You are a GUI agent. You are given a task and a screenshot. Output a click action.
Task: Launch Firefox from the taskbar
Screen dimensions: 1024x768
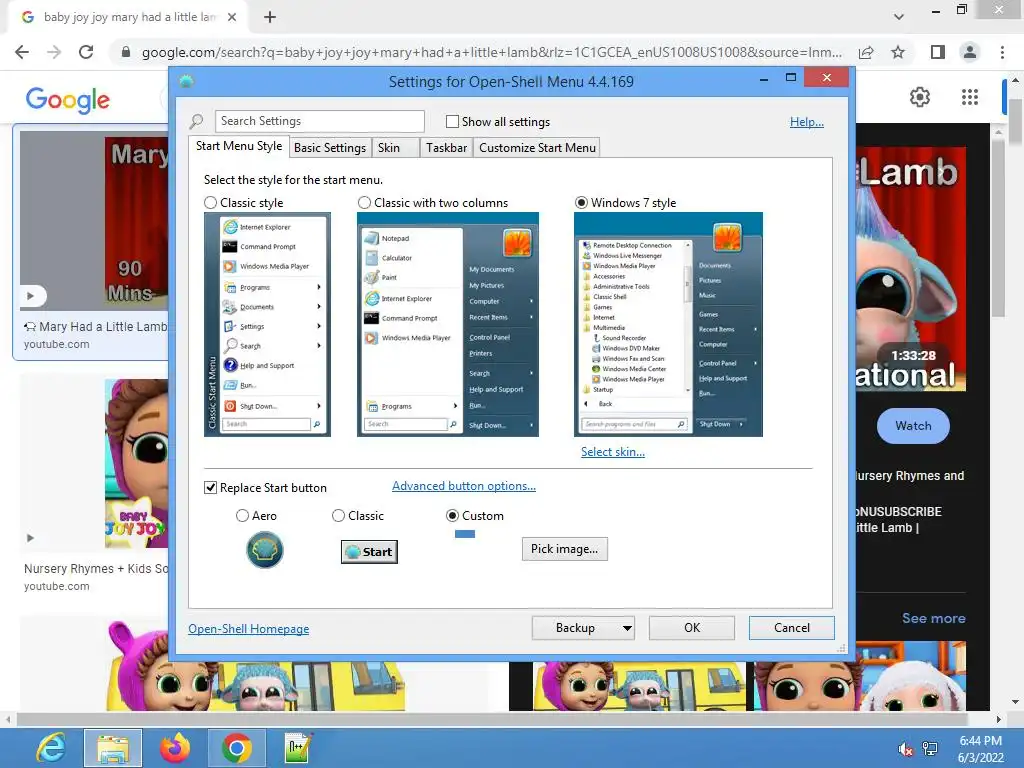175,748
